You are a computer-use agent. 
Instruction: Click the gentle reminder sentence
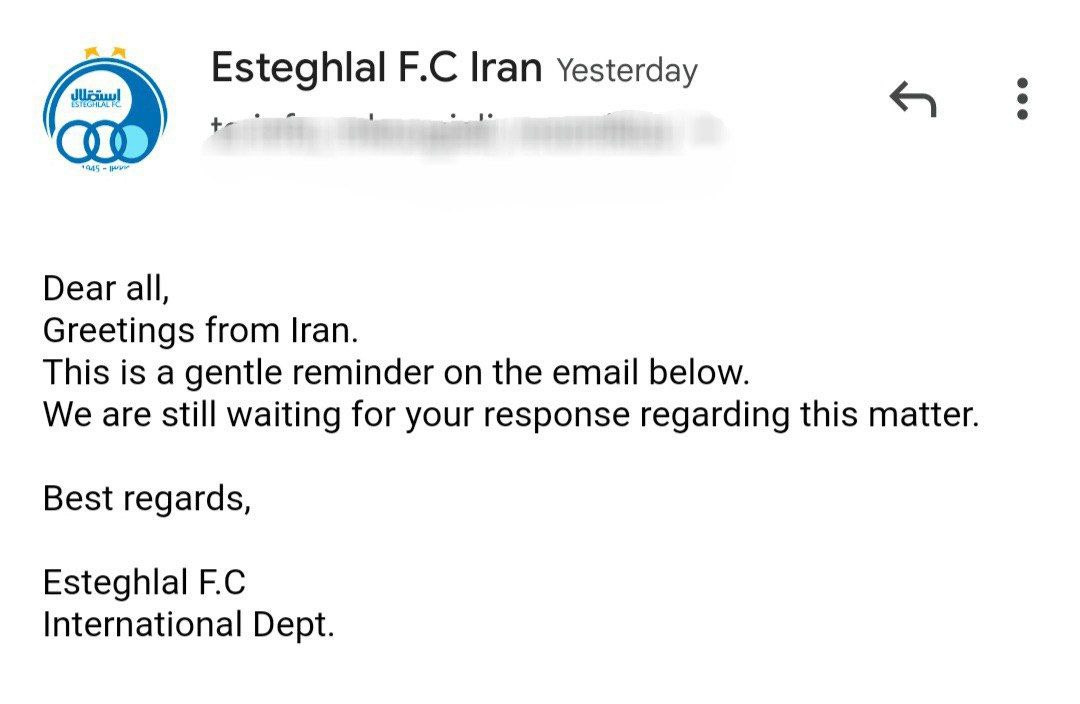(396, 372)
